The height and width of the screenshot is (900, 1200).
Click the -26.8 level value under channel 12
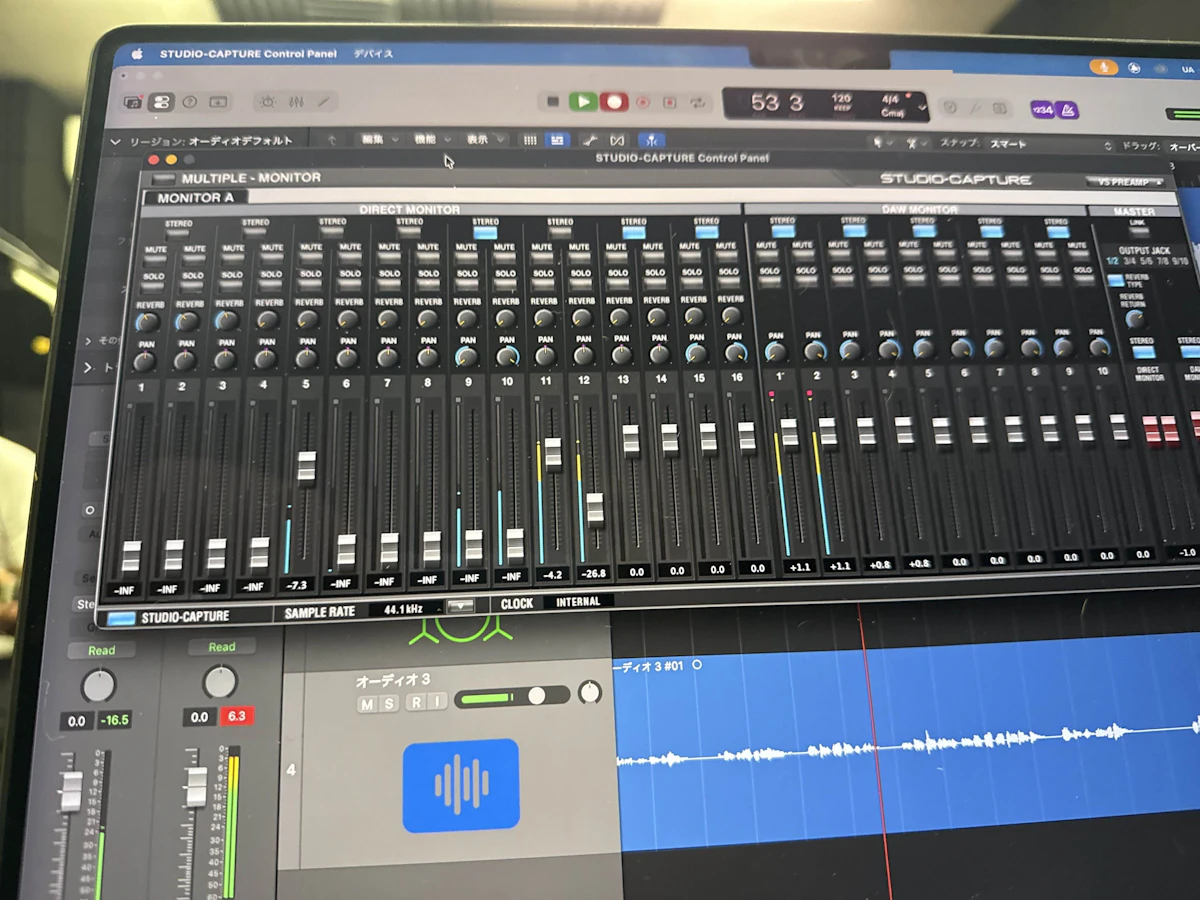point(595,575)
